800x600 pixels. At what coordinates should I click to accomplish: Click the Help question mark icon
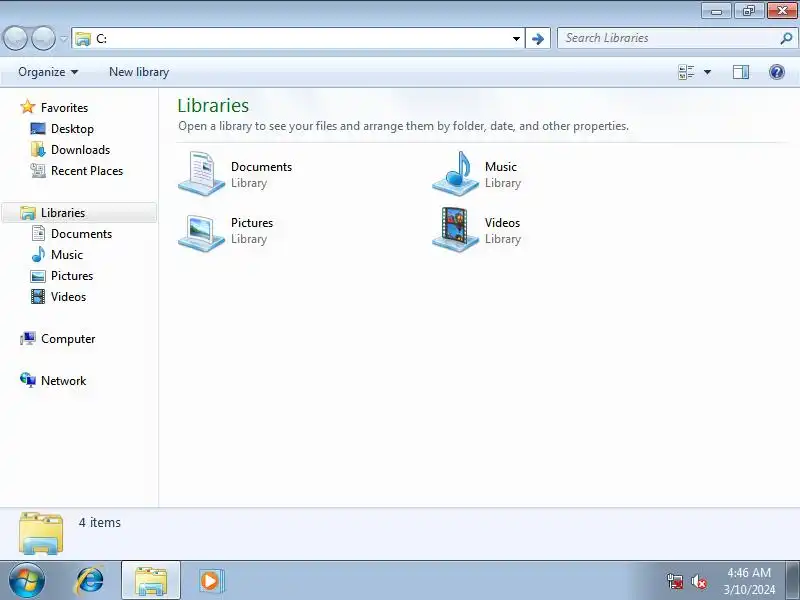[777, 72]
